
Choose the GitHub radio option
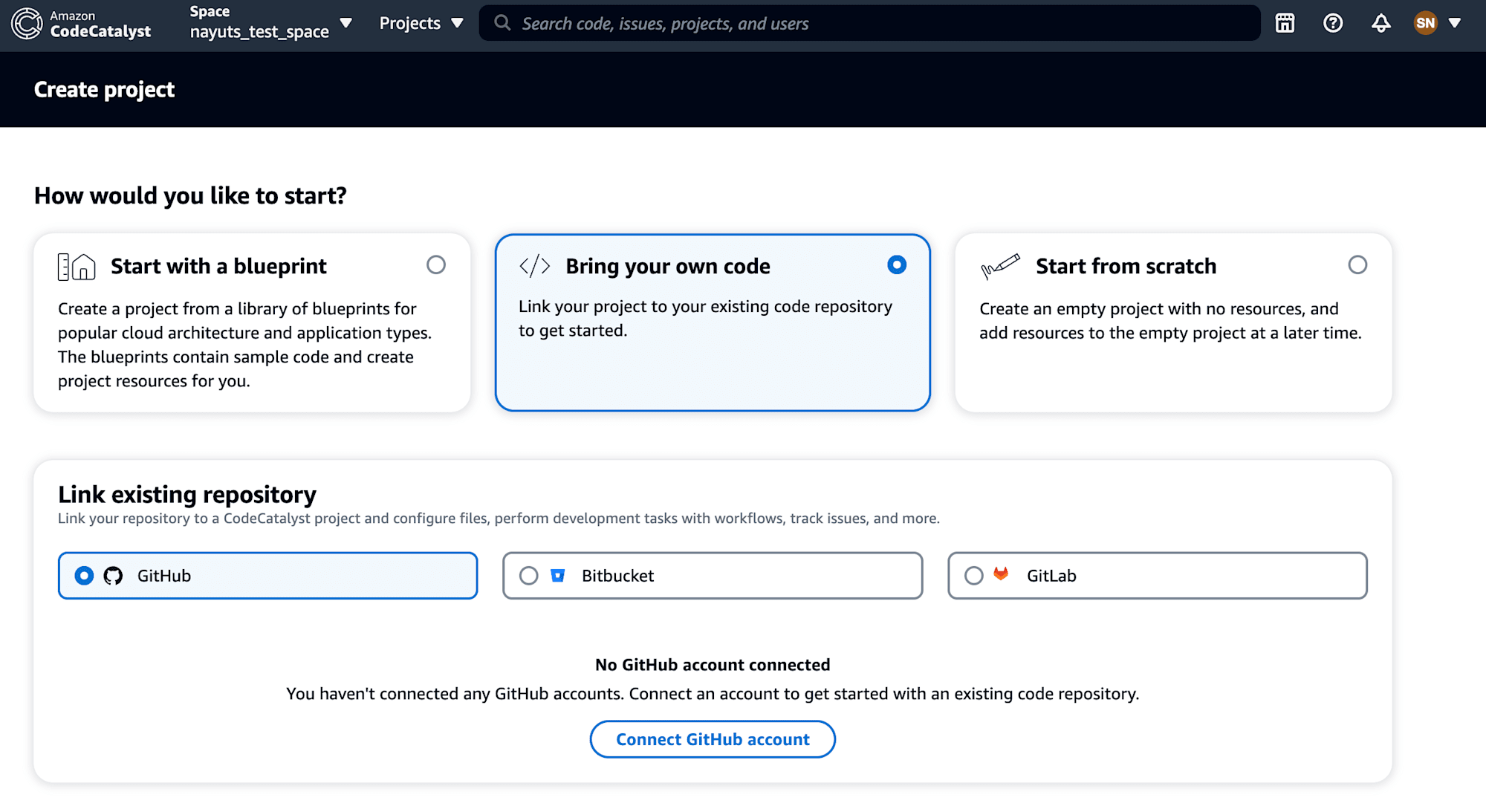click(x=84, y=576)
